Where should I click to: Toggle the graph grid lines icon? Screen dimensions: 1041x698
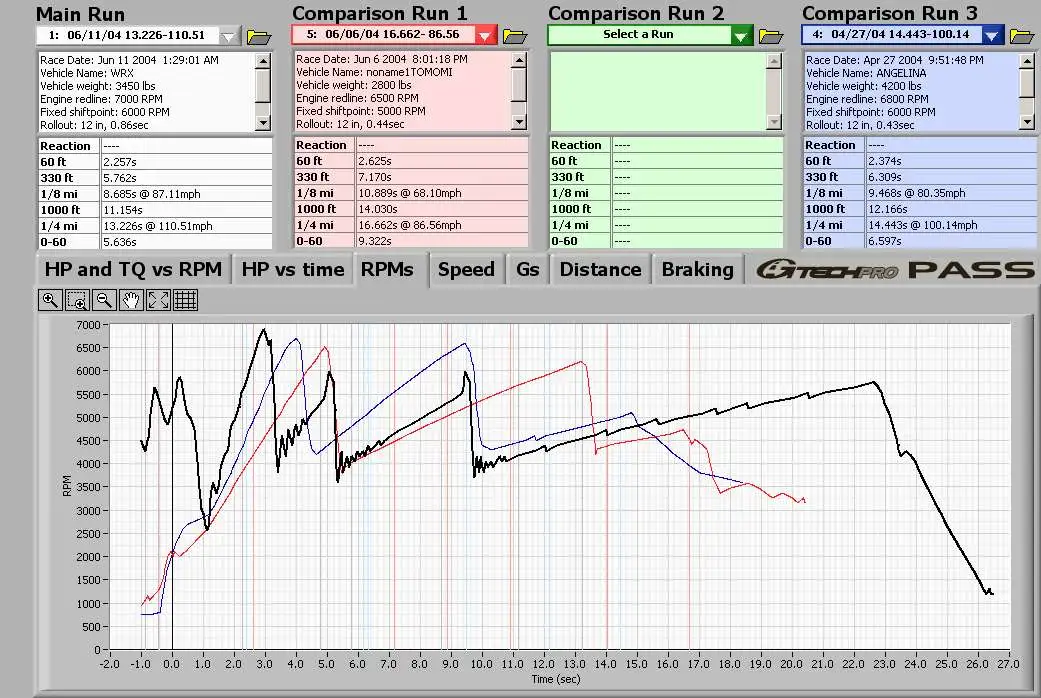pyautogui.click(x=185, y=299)
